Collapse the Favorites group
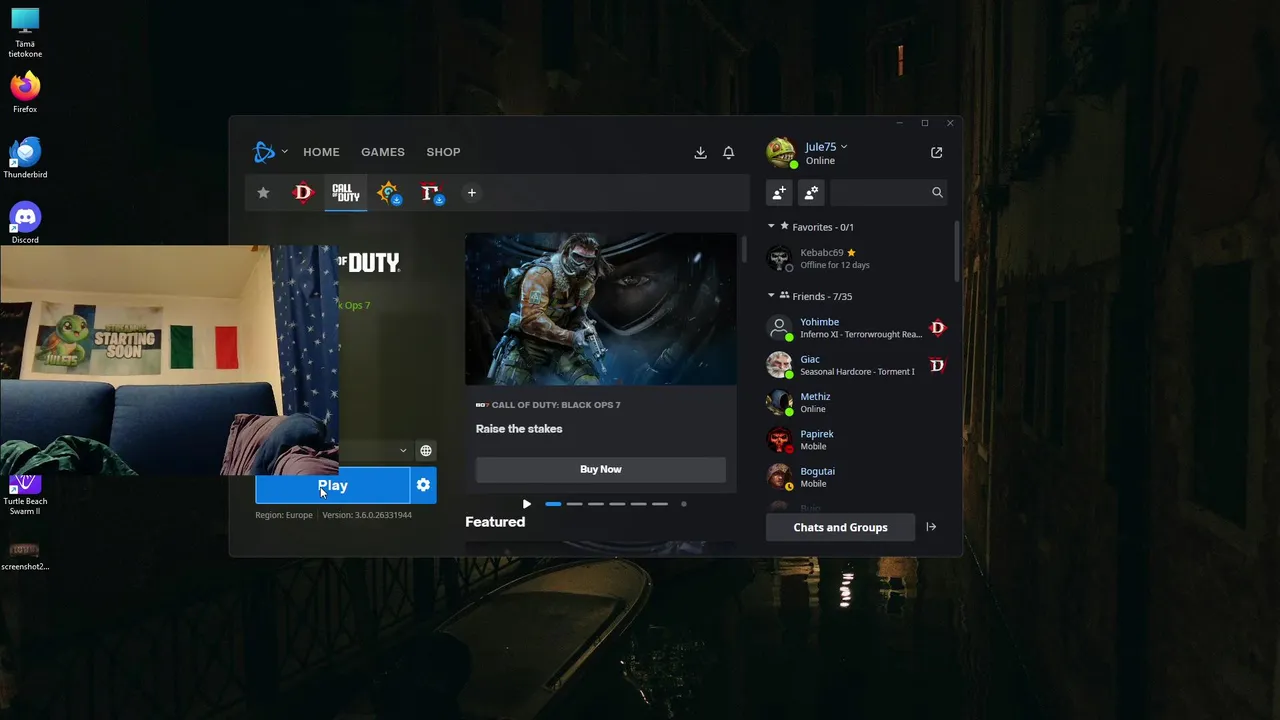The image size is (1280, 720). pyautogui.click(x=771, y=227)
